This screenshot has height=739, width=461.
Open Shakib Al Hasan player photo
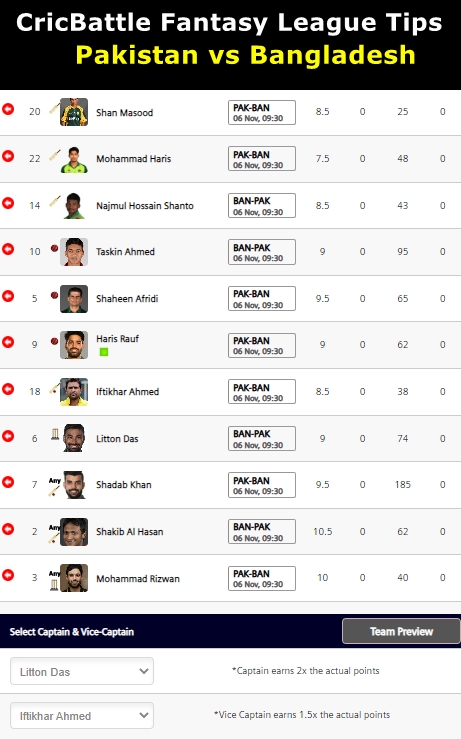[x=74, y=532]
